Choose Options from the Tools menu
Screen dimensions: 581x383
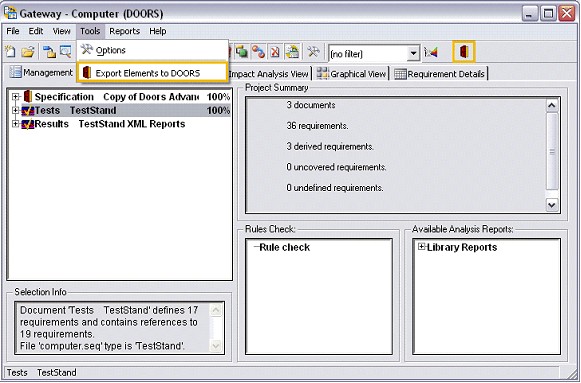pos(152,50)
